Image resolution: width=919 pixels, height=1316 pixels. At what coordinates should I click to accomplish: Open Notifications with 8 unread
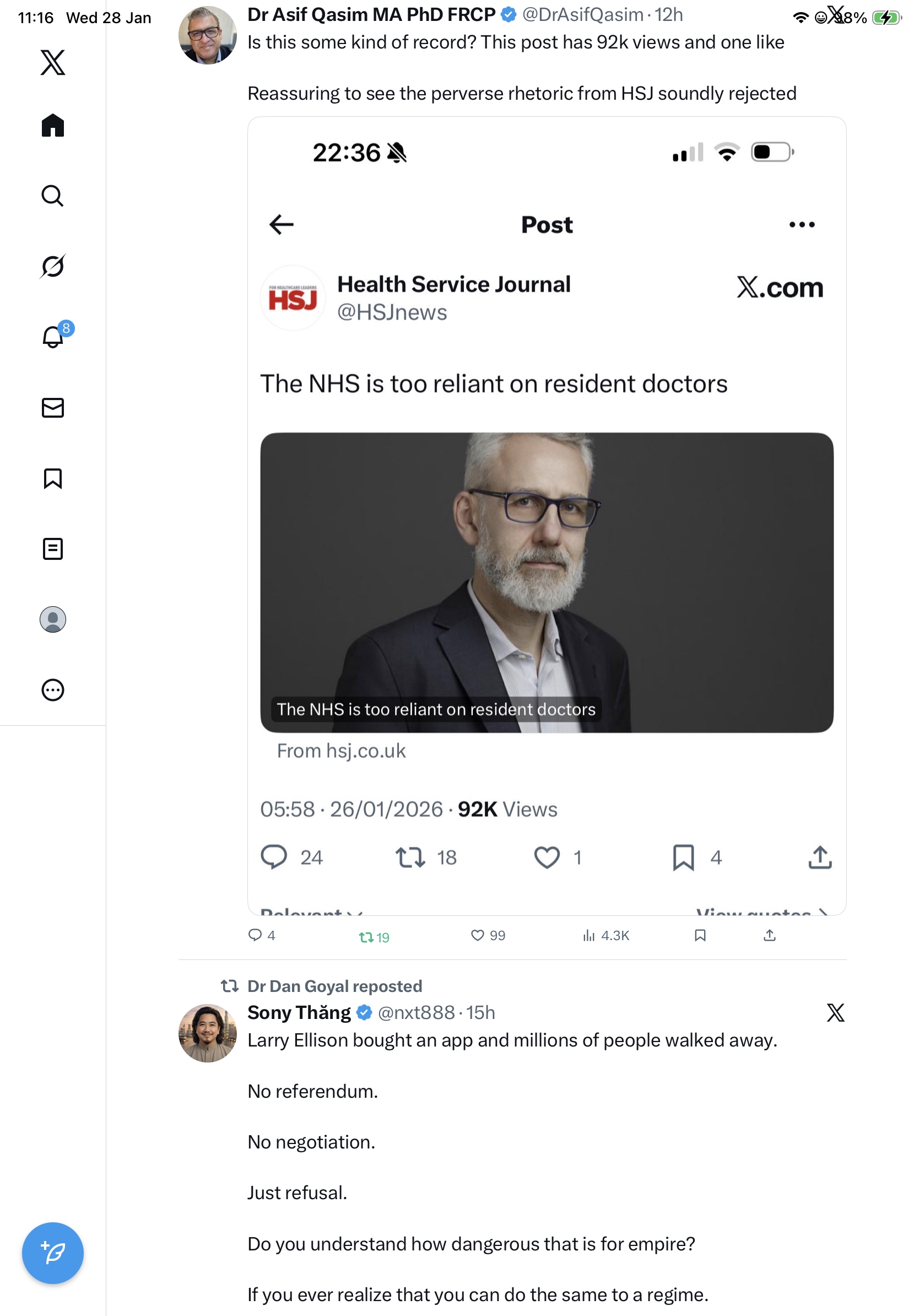tap(53, 337)
